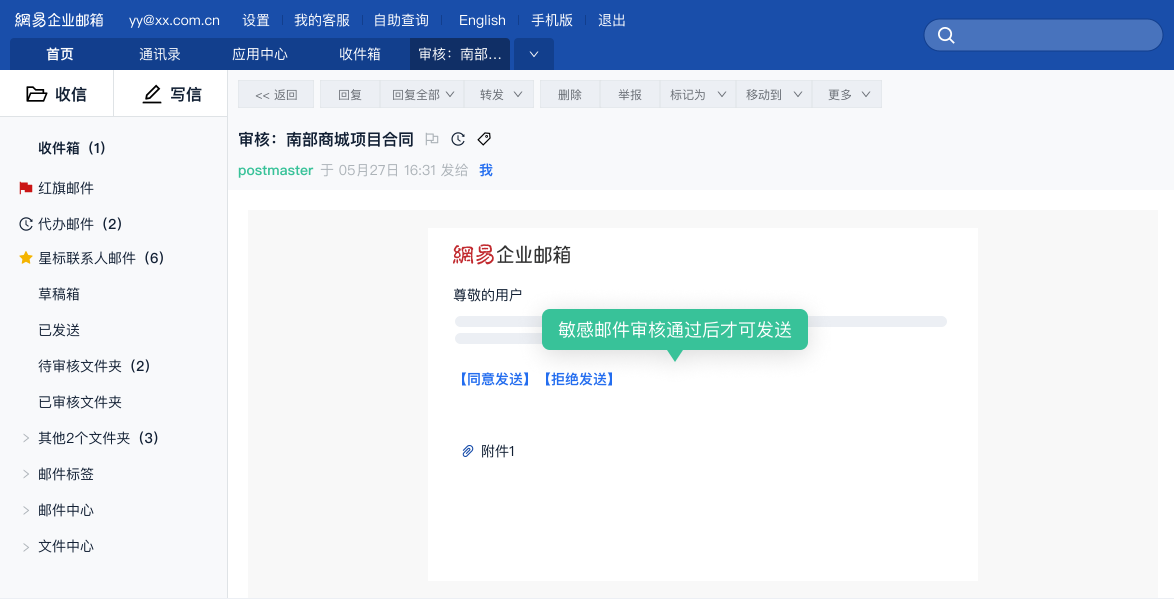Viewport: 1174px width, 599px height.
Task: Click 写信 compose mail button
Action: point(171,94)
